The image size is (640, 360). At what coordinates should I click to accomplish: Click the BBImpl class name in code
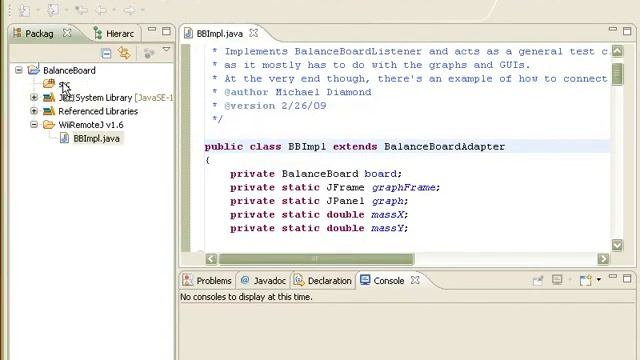click(x=307, y=147)
